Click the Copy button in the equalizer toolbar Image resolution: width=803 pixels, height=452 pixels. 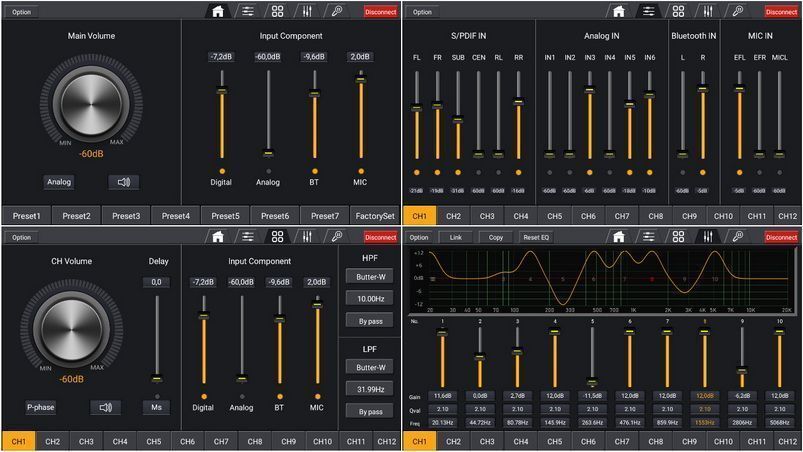click(494, 237)
